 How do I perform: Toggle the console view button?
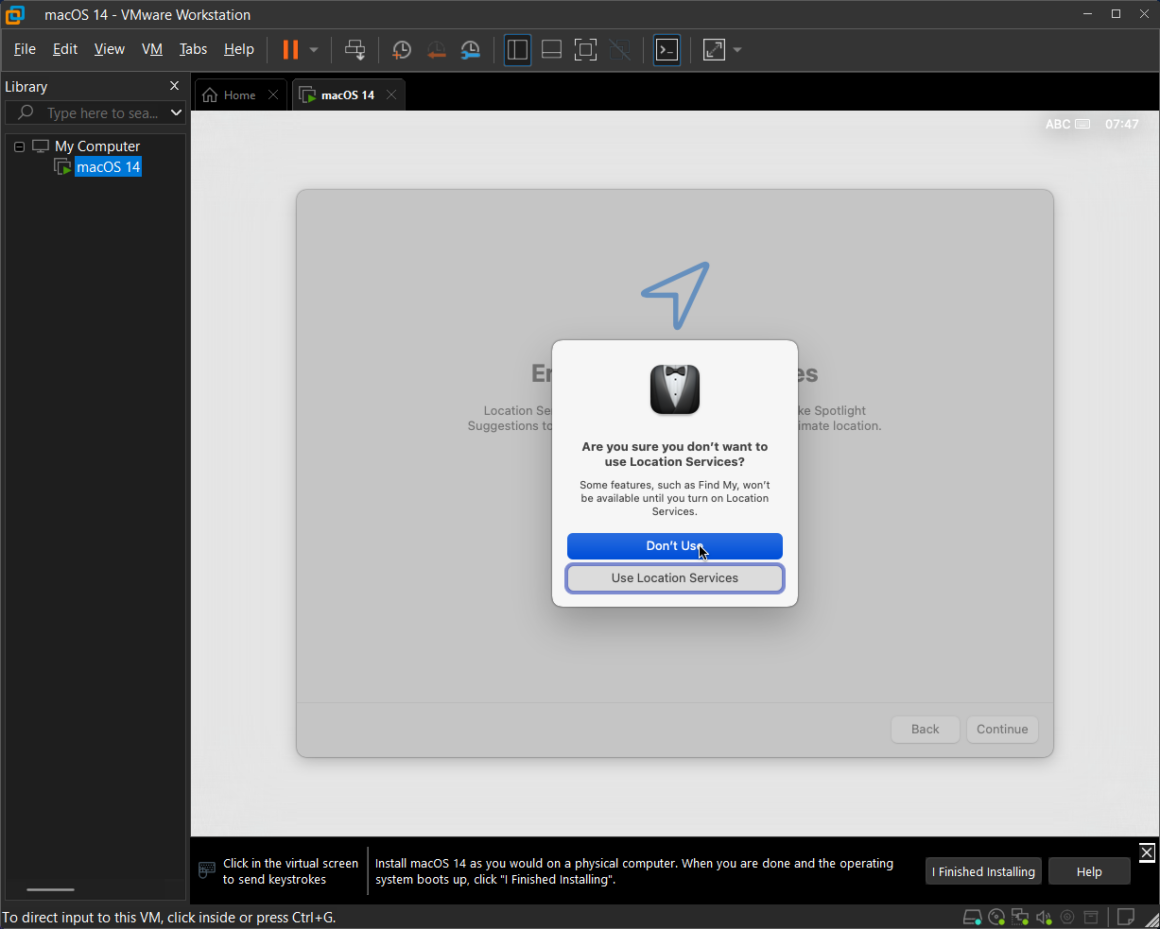(667, 50)
